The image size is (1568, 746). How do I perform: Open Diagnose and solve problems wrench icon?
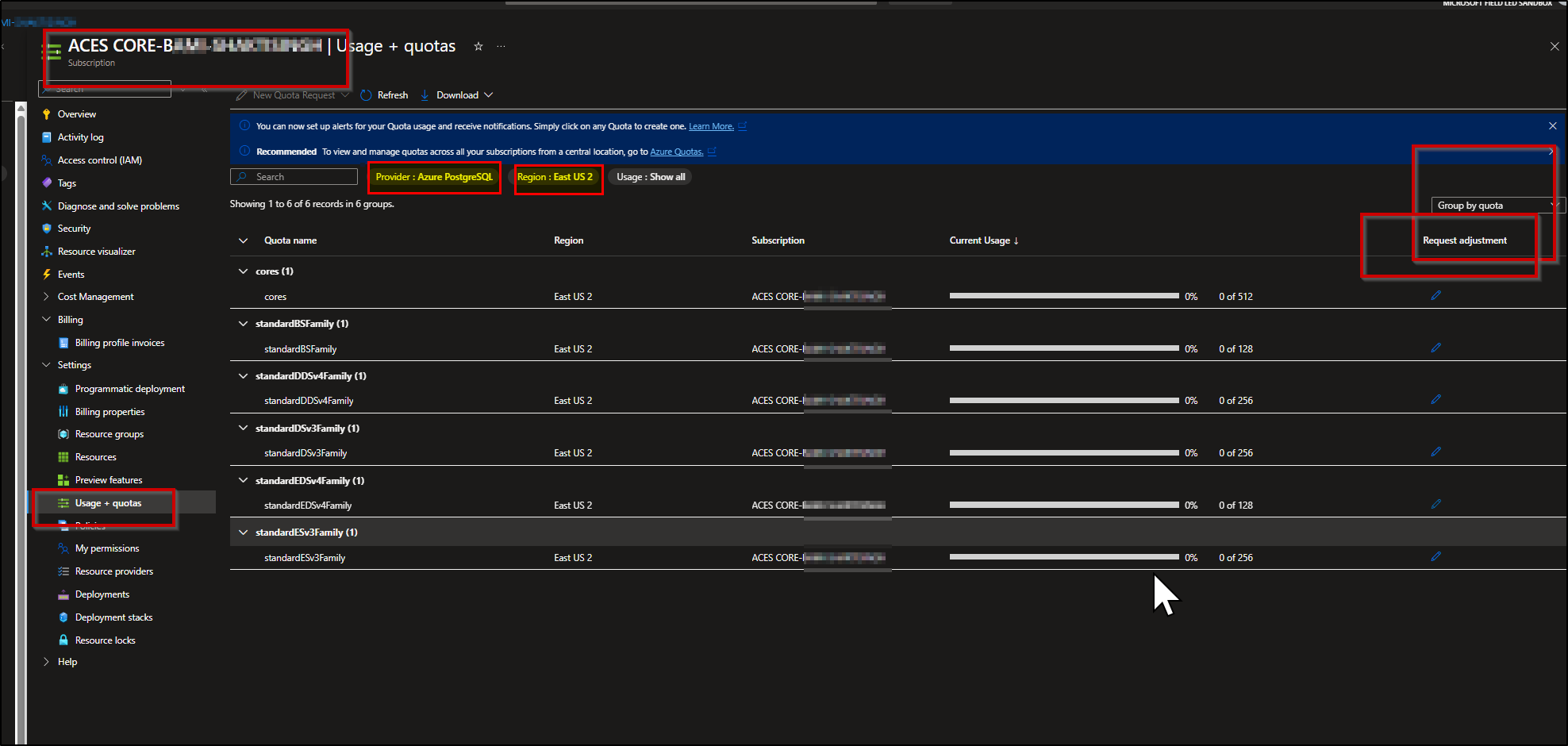pyautogui.click(x=47, y=206)
